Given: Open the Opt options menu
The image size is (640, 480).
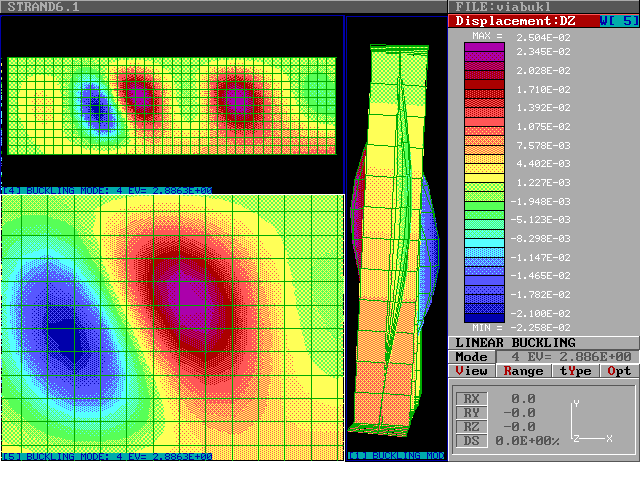Looking at the screenshot, I should tap(619, 371).
